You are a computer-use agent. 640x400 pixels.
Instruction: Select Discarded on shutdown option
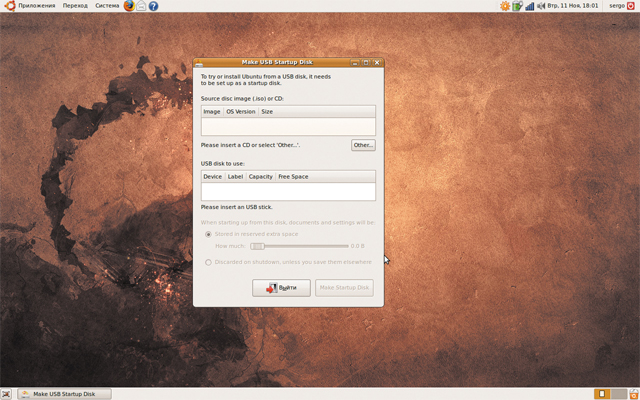pyautogui.click(x=208, y=262)
